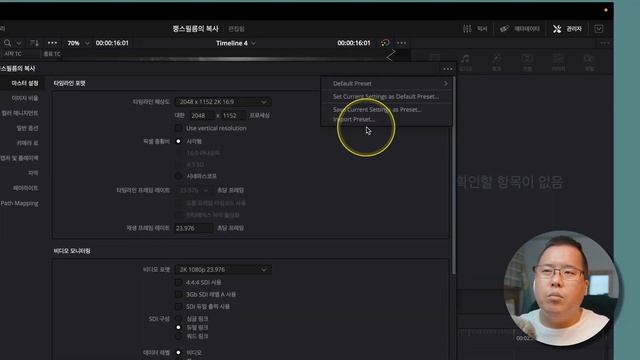Select single link SDI configuration radio

click(x=178, y=318)
